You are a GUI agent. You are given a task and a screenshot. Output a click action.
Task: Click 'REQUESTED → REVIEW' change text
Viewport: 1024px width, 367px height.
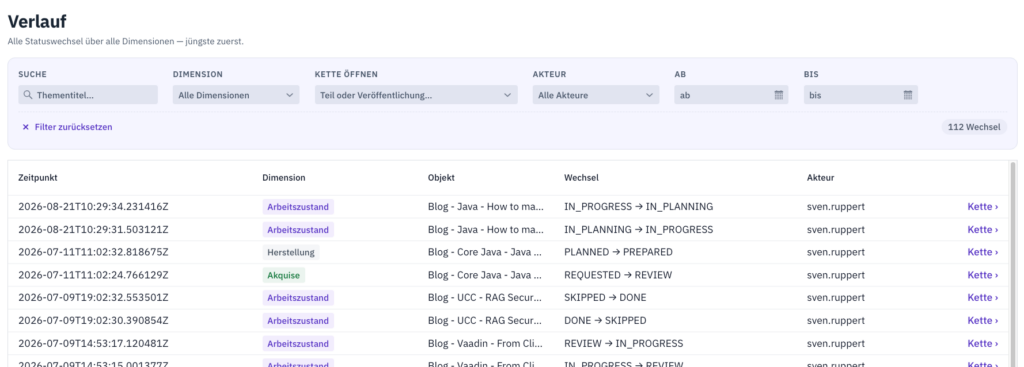pos(618,275)
